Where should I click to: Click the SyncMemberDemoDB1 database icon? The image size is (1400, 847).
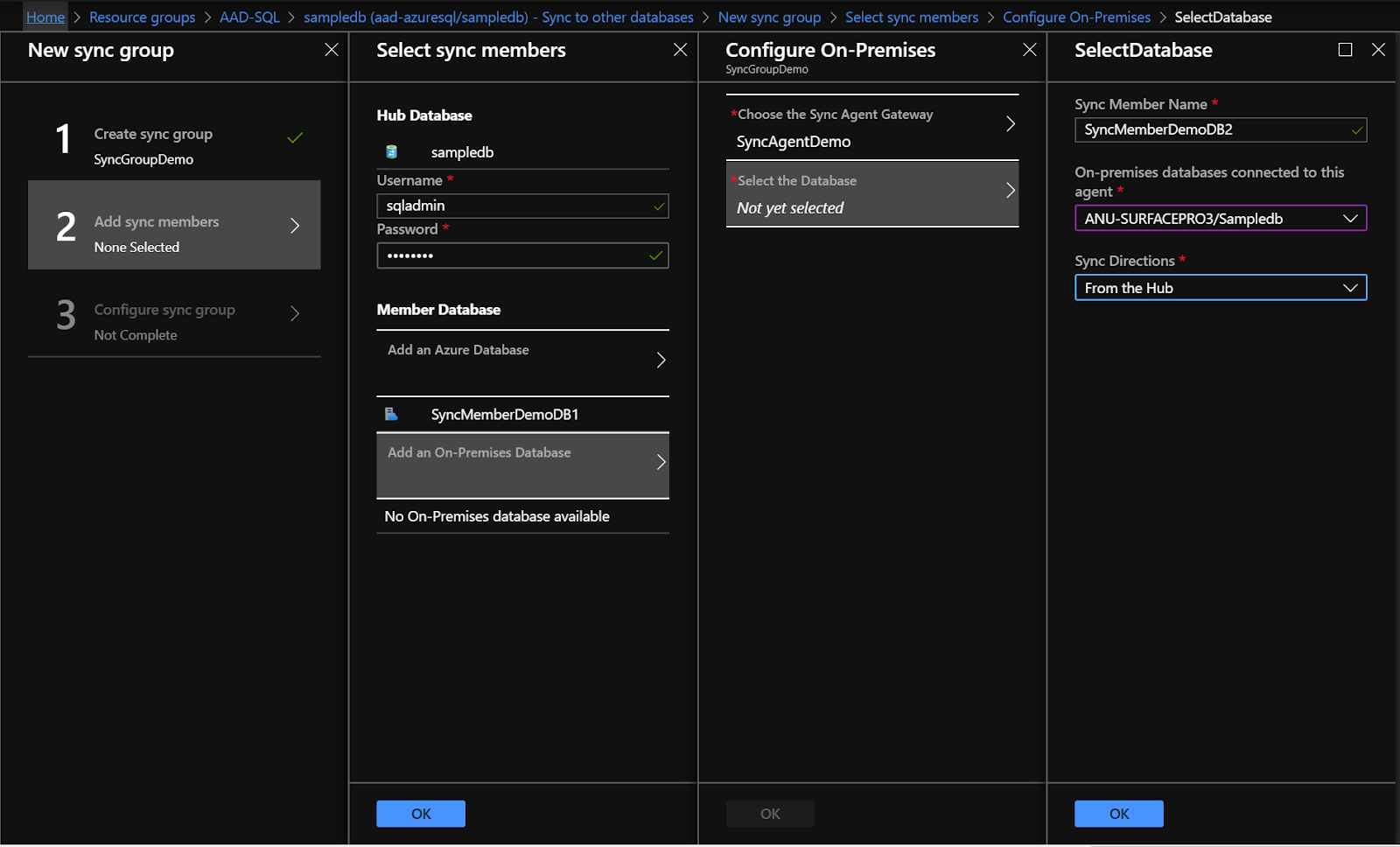tap(392, 415)
